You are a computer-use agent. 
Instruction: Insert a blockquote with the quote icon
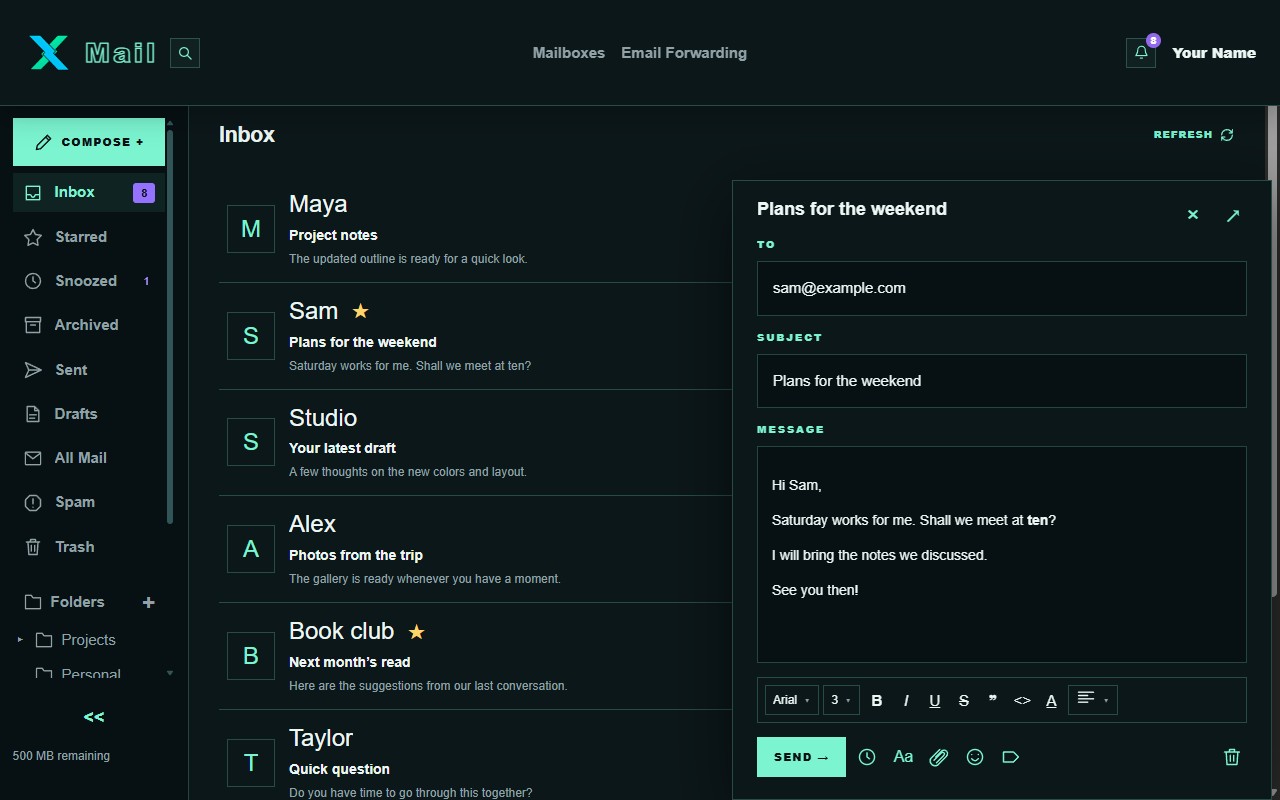coord(993,700)
